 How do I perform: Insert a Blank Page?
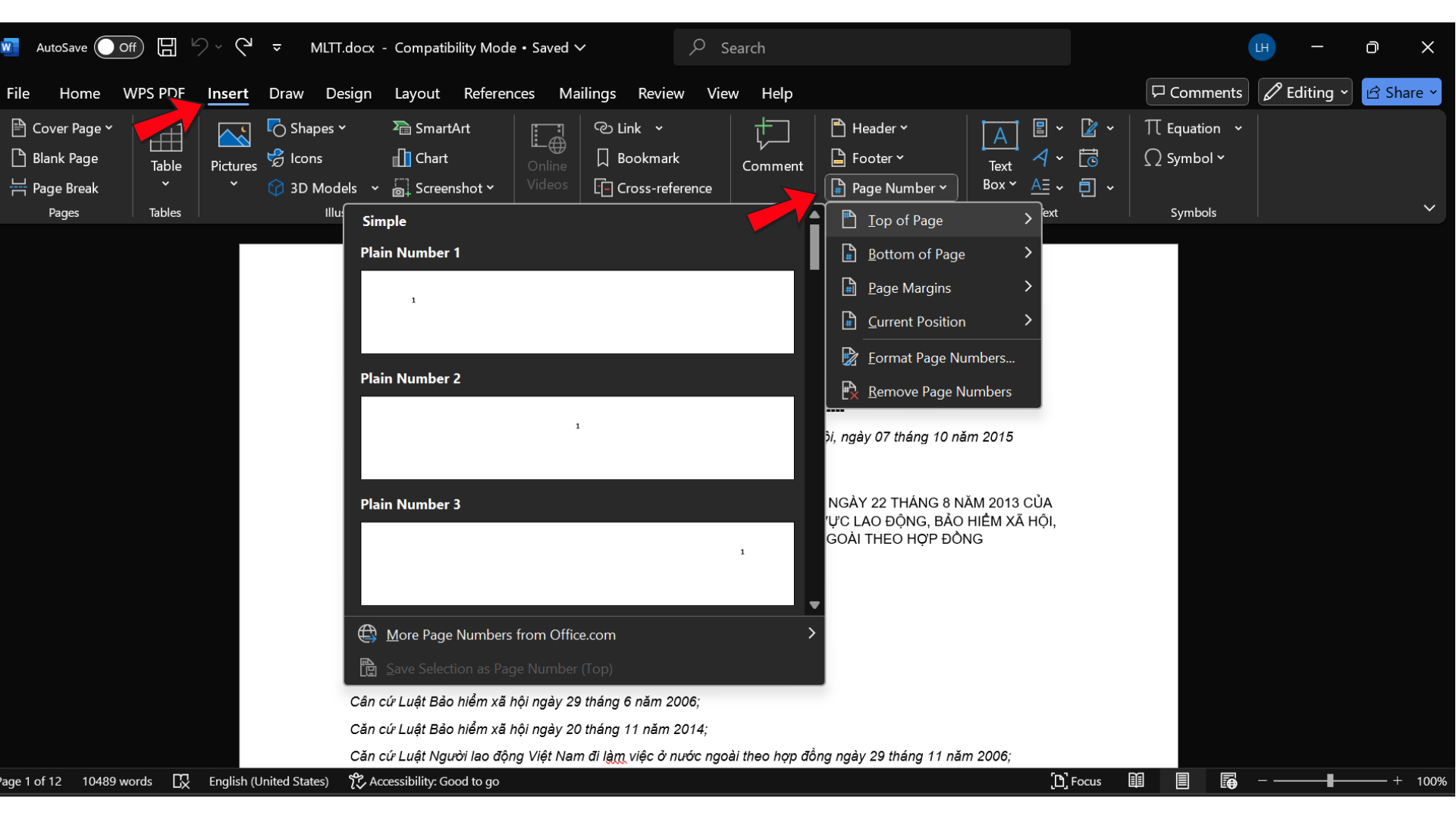55,158
